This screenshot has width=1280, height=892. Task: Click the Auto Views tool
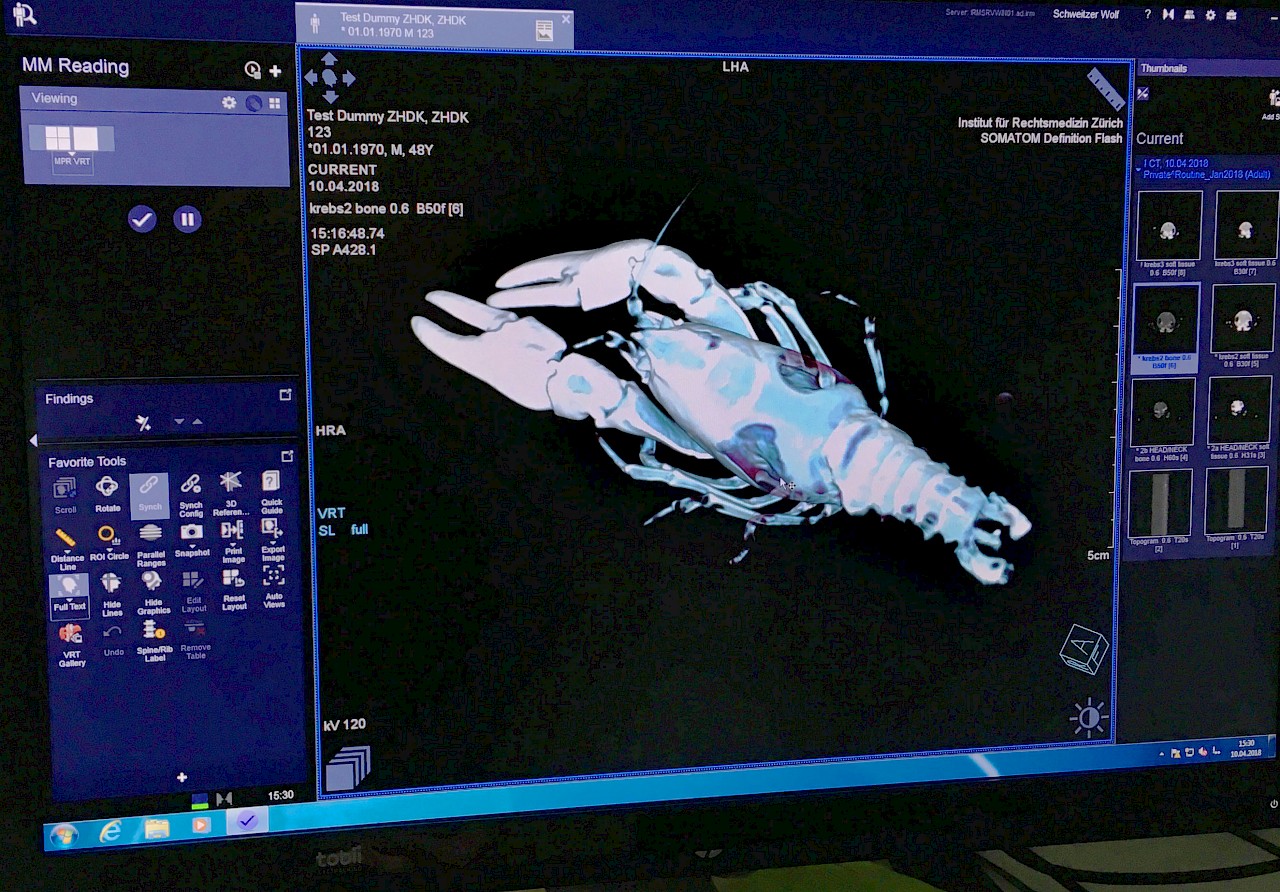point(273,580)
